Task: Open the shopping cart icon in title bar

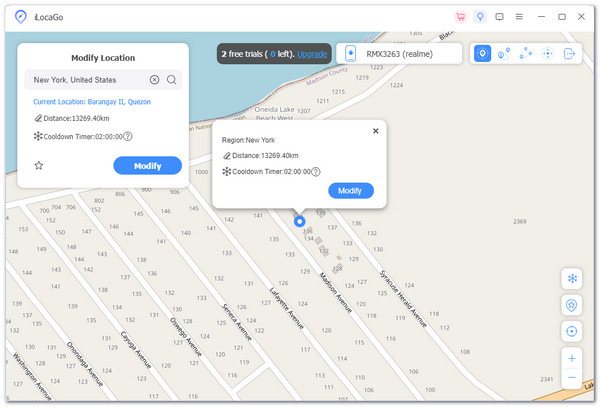Action: 461,17
